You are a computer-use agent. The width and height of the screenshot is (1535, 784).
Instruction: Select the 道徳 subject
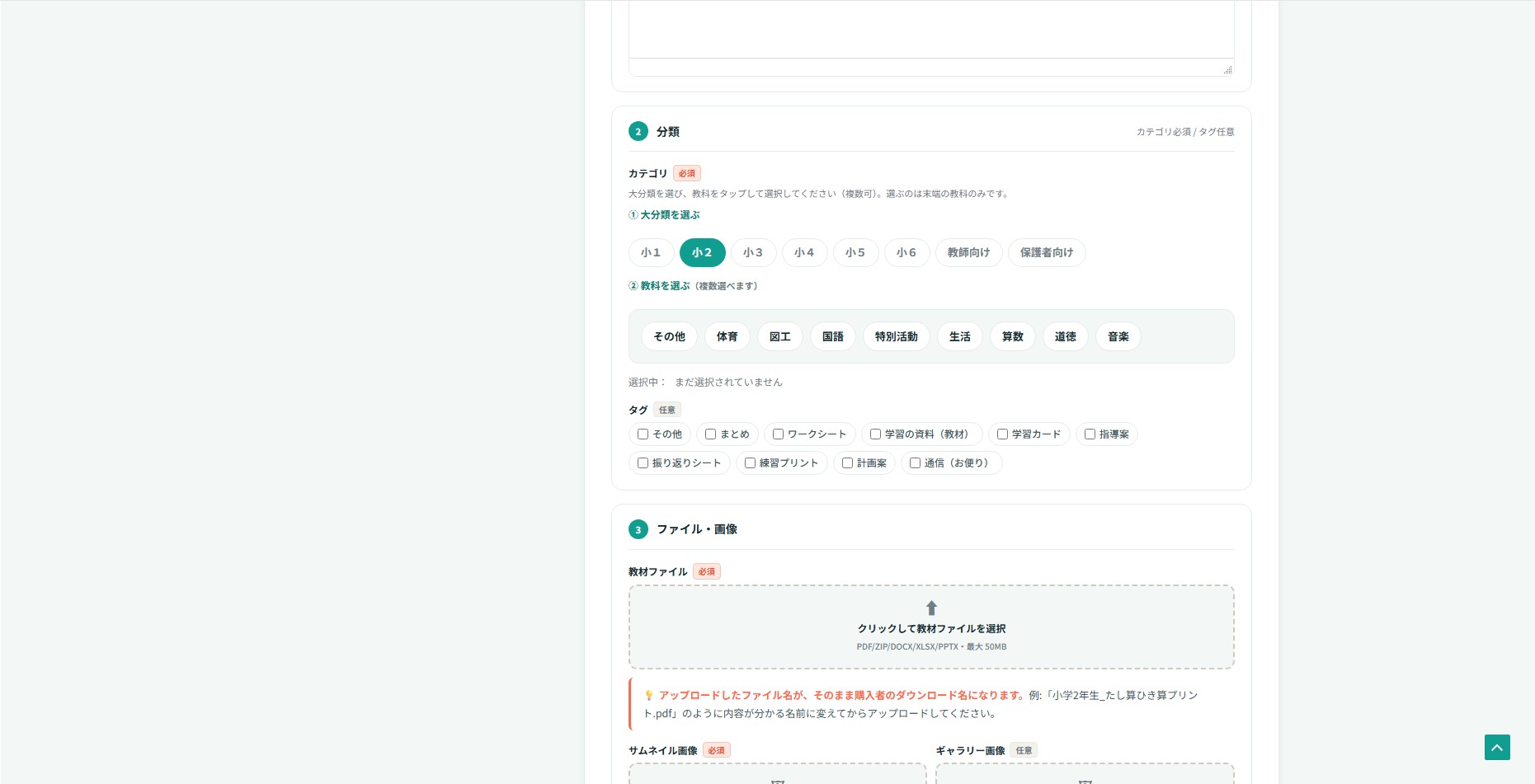click(1065, 336)
